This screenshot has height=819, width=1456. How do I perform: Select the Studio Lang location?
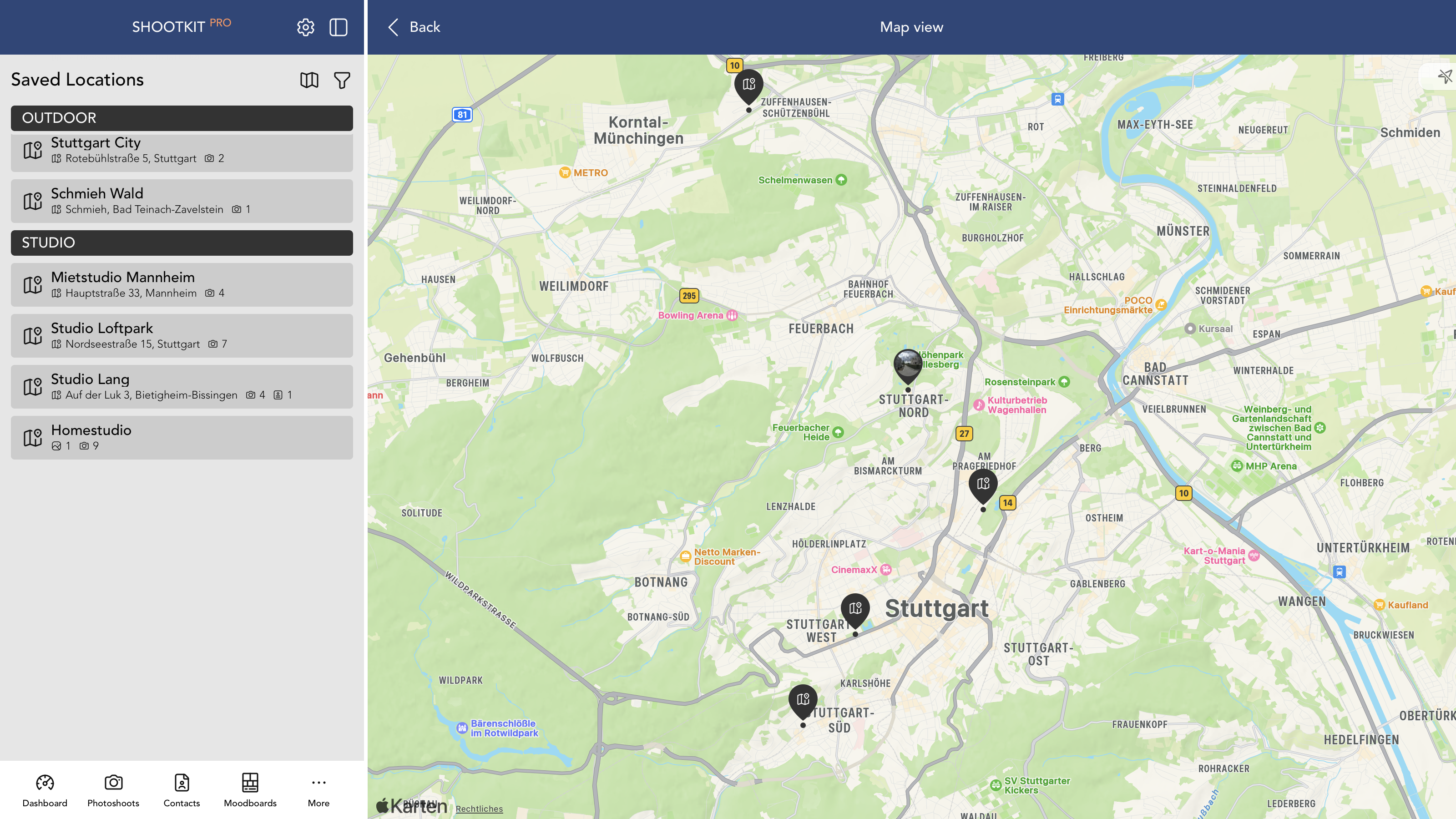click(182, 387)
